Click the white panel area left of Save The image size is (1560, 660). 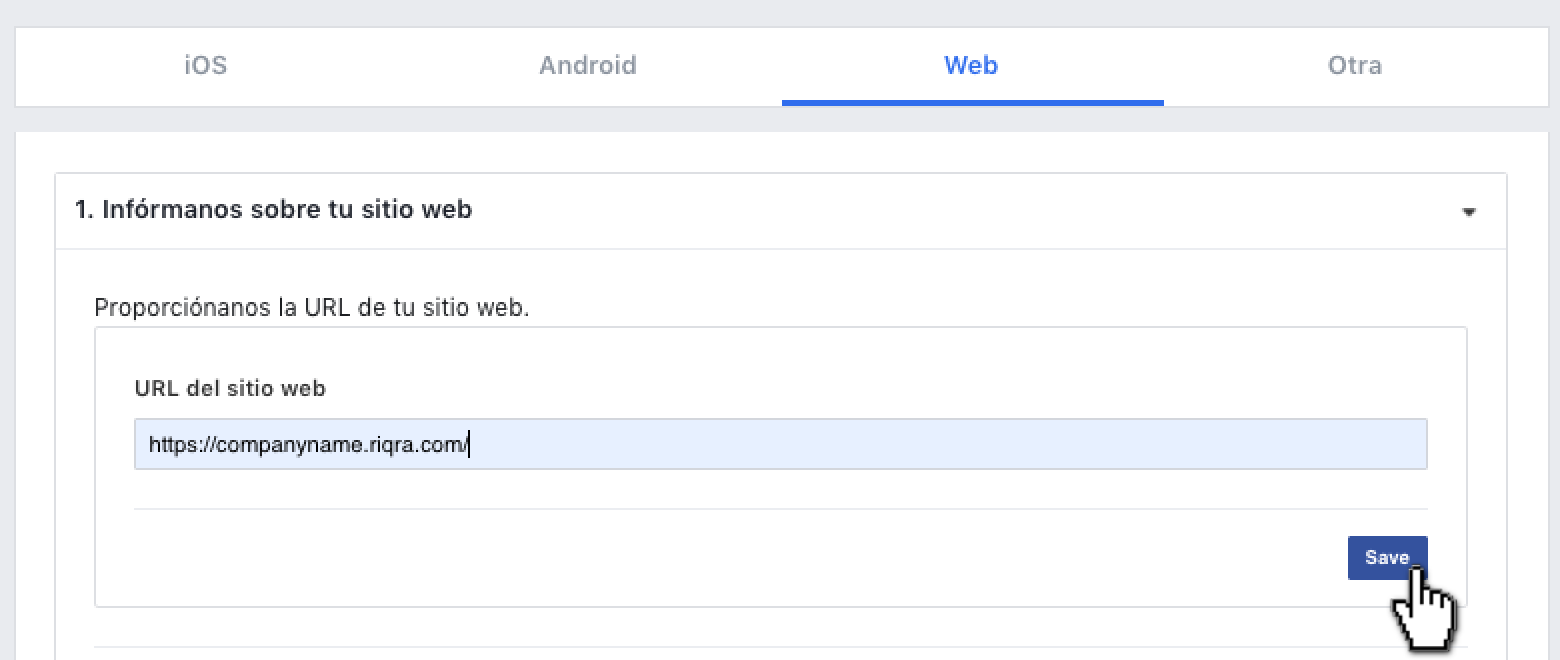740,558
